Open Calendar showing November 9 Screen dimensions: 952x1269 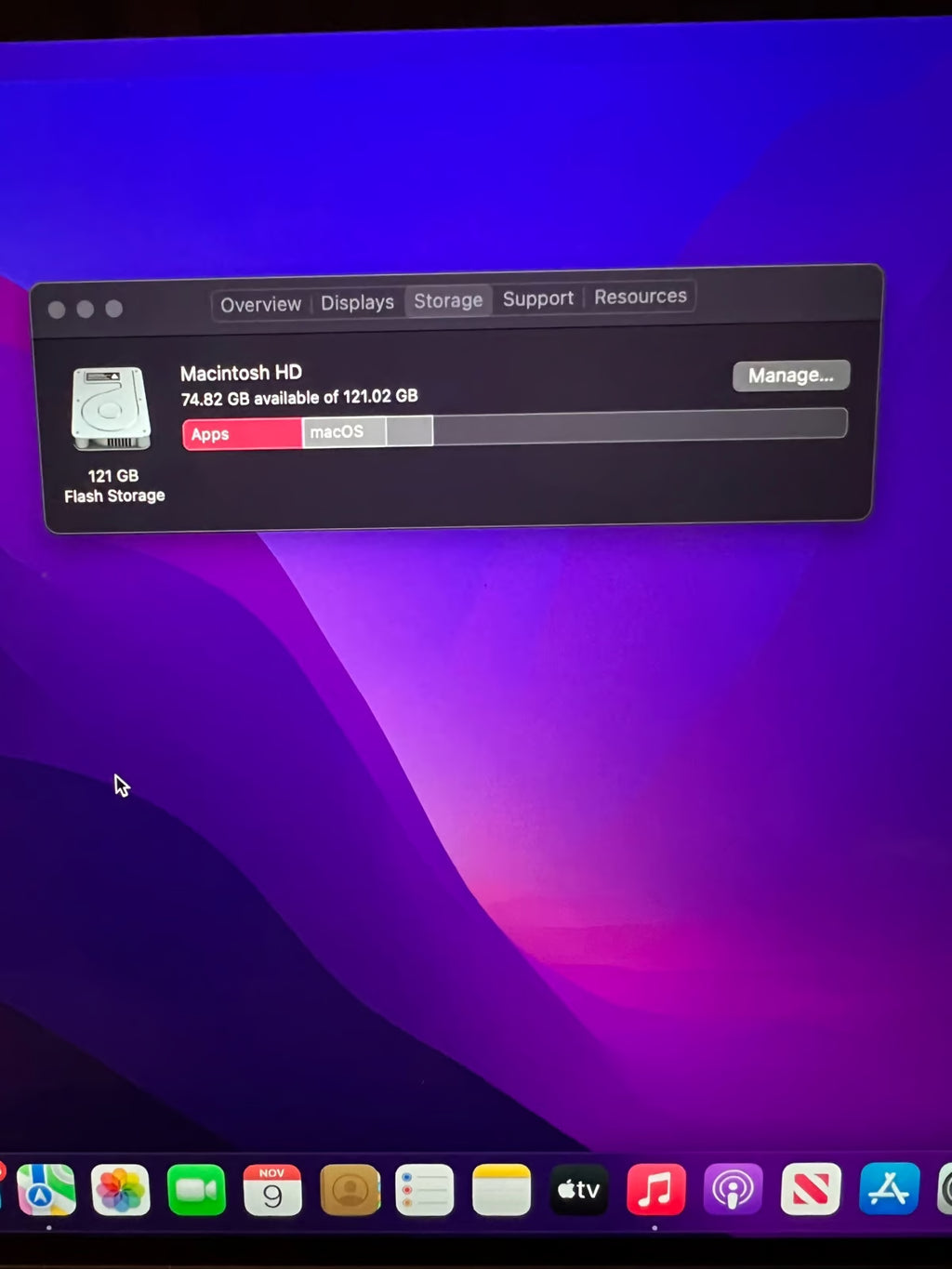(x=272, y=1190)
